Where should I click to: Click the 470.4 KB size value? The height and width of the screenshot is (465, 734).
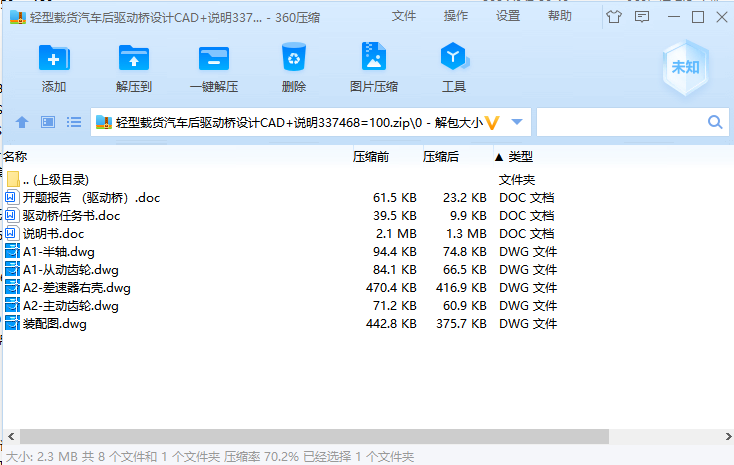coord(391,288)
